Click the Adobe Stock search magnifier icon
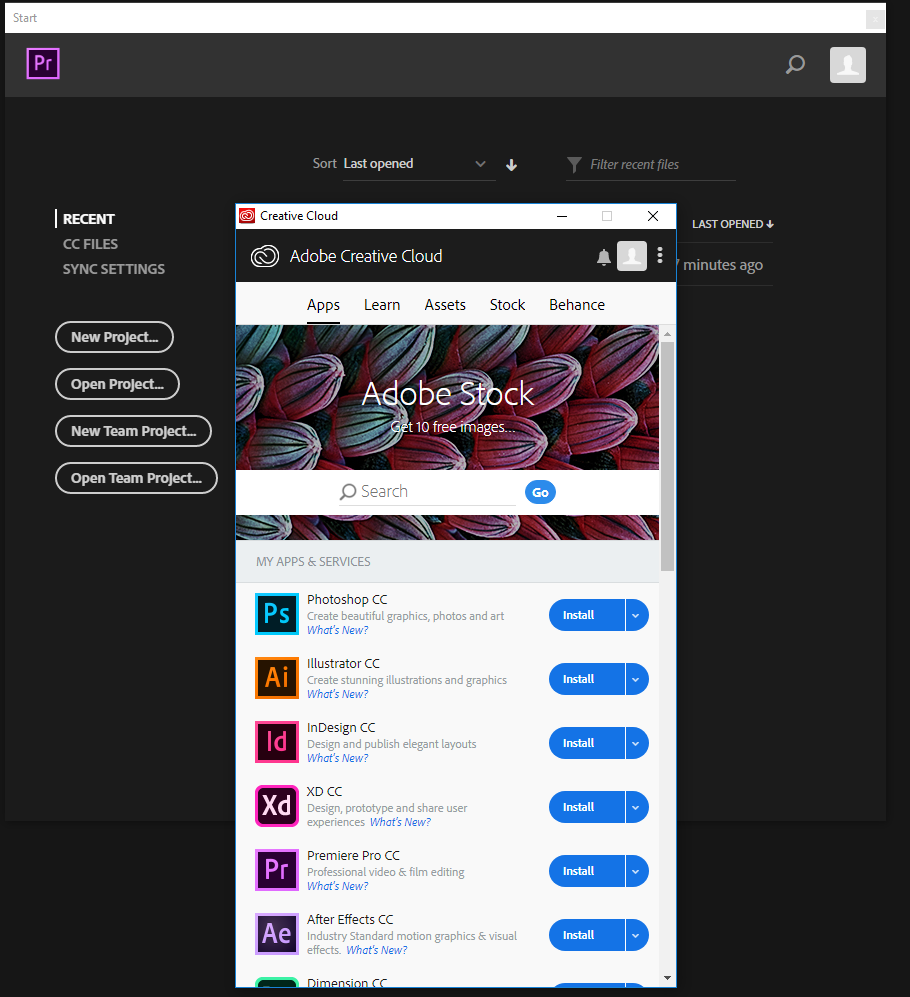 click(347, 492)
